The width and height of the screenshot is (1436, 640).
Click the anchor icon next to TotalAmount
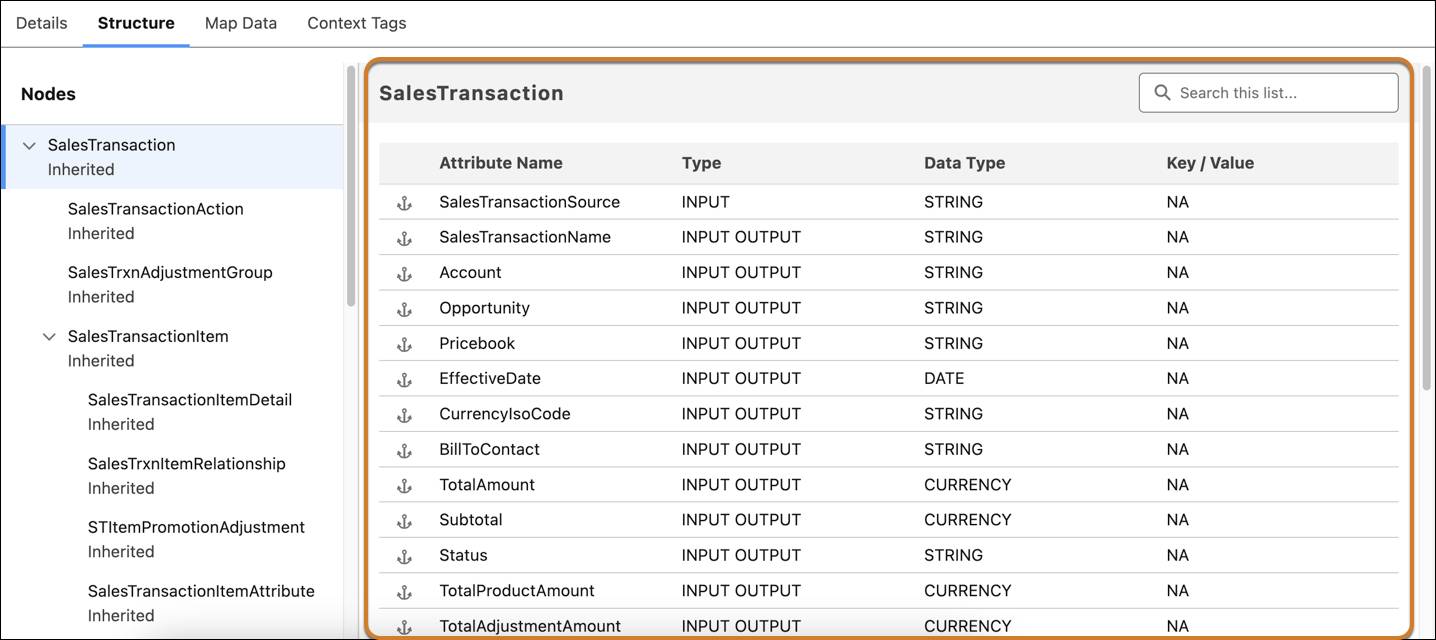click(404, 484)
